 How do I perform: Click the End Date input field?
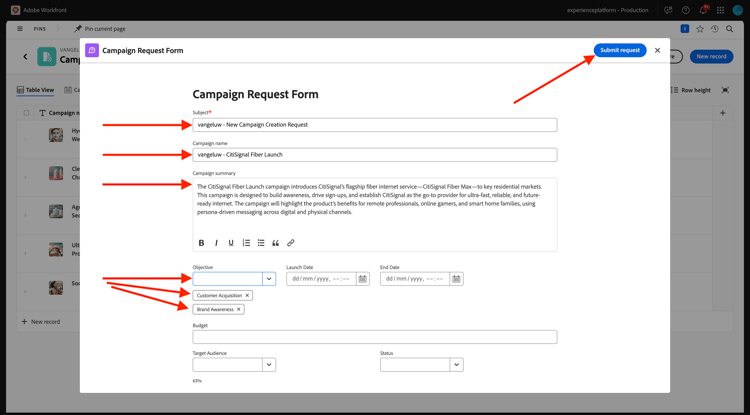pos(415,279)
